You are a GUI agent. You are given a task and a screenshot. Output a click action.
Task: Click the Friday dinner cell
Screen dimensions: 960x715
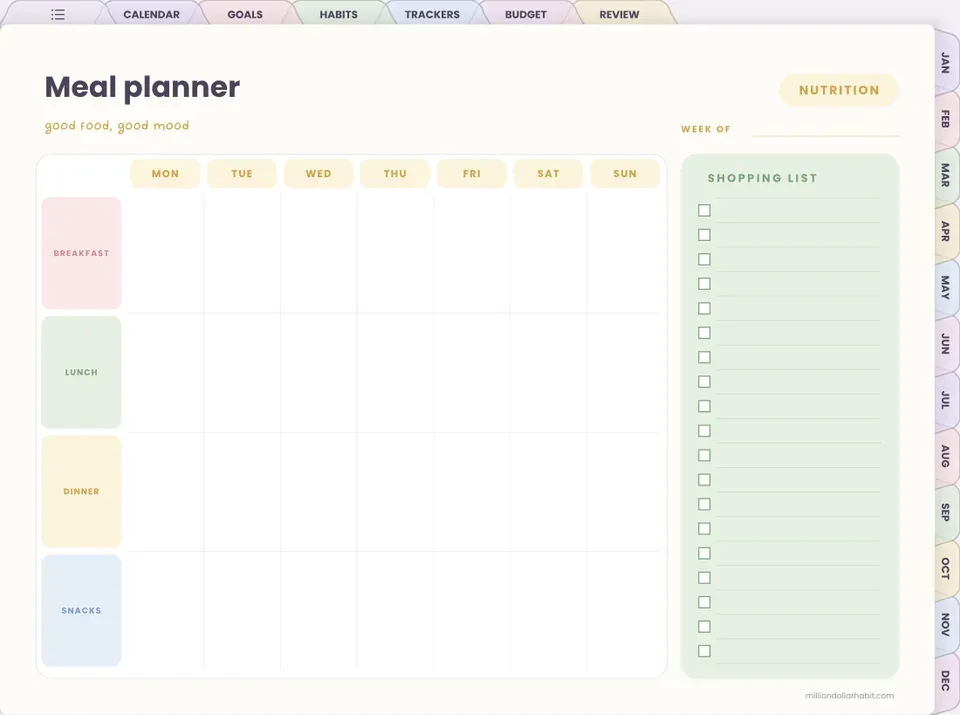pos(471,492)
